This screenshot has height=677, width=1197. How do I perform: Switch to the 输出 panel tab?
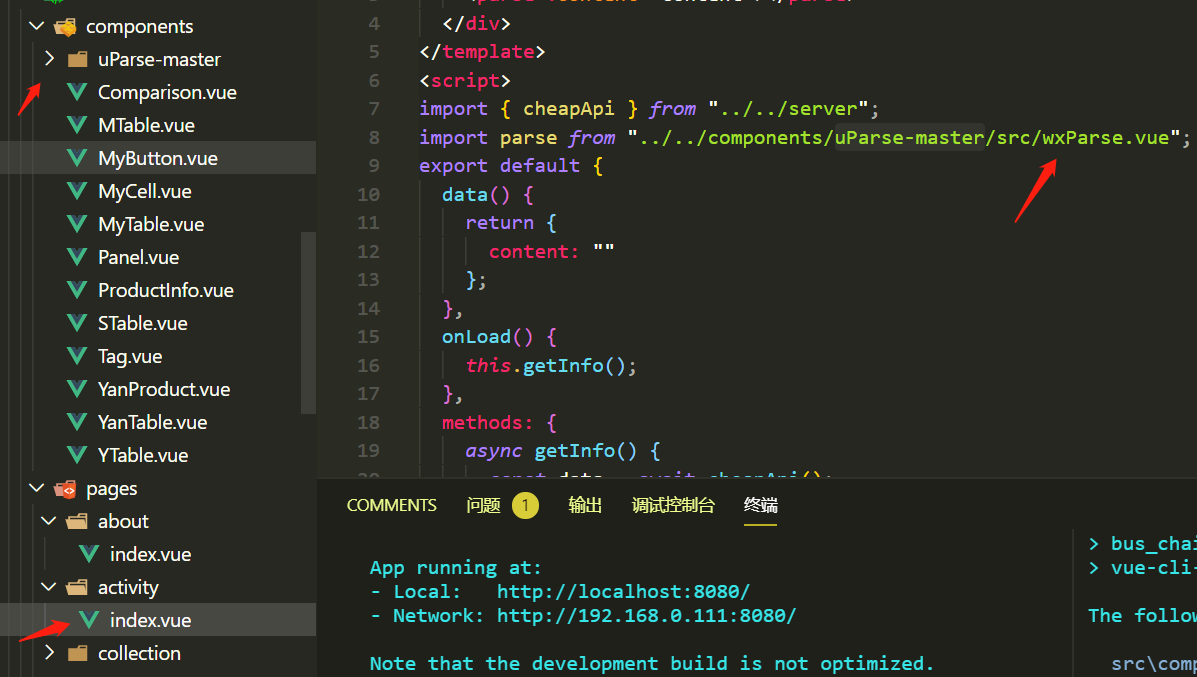[585, 505]
